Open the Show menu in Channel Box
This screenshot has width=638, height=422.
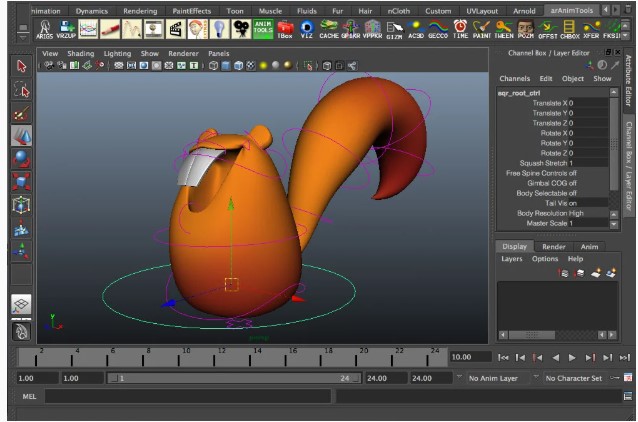point(602,79)
